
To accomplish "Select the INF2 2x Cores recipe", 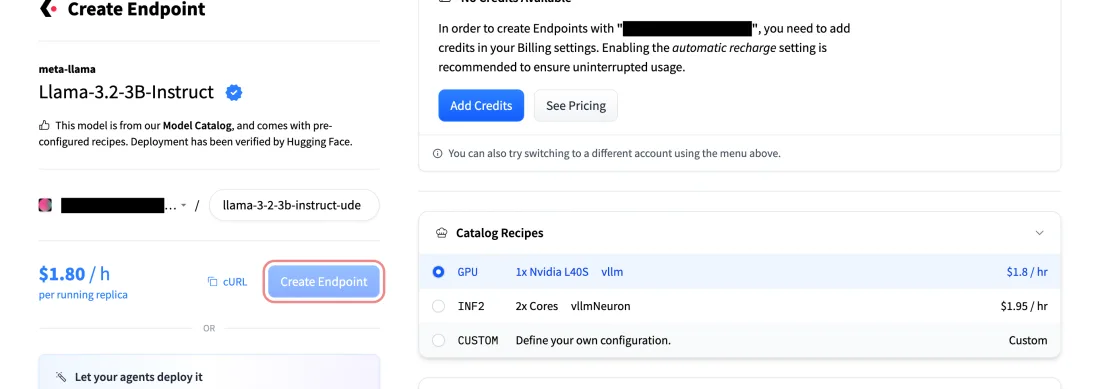I will pos(739,306).
